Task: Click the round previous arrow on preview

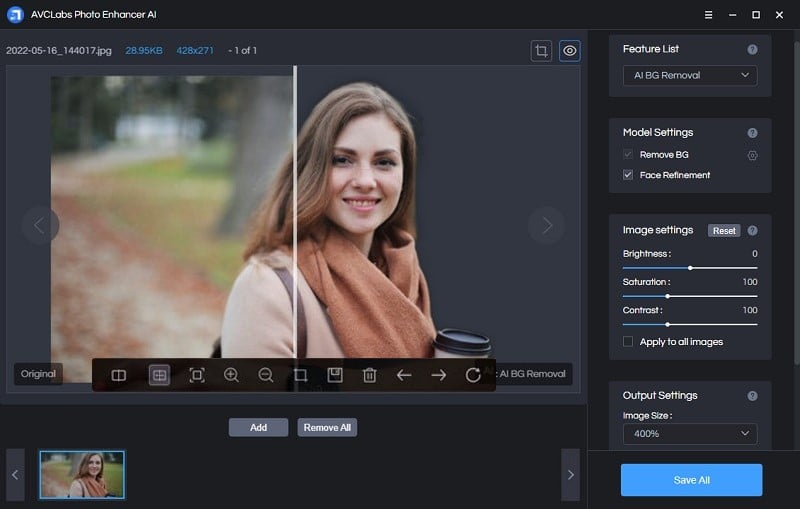Action: 40,224
